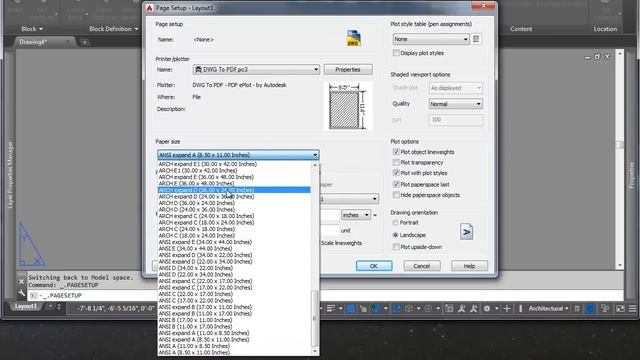Select ARCH expand C (24.00 x 18.00 Inches)
The width and height of the screenshot is (640, 360).
click(234, 216)
